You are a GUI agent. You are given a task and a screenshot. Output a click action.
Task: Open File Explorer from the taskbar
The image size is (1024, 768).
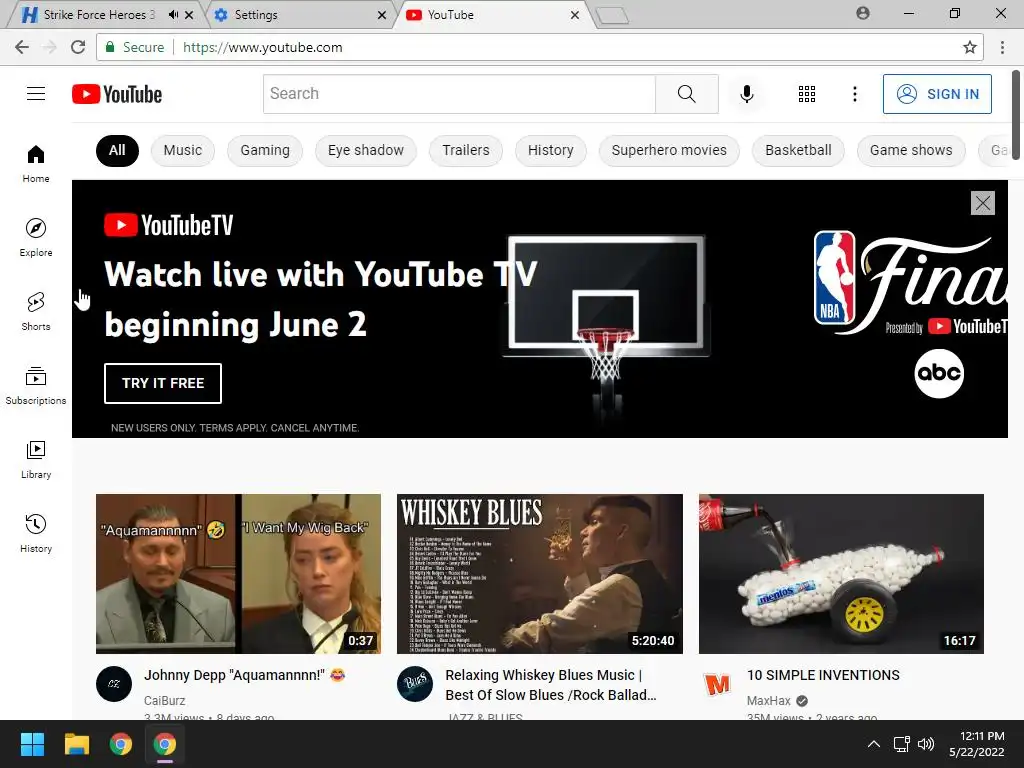click(x=76, y=744)
